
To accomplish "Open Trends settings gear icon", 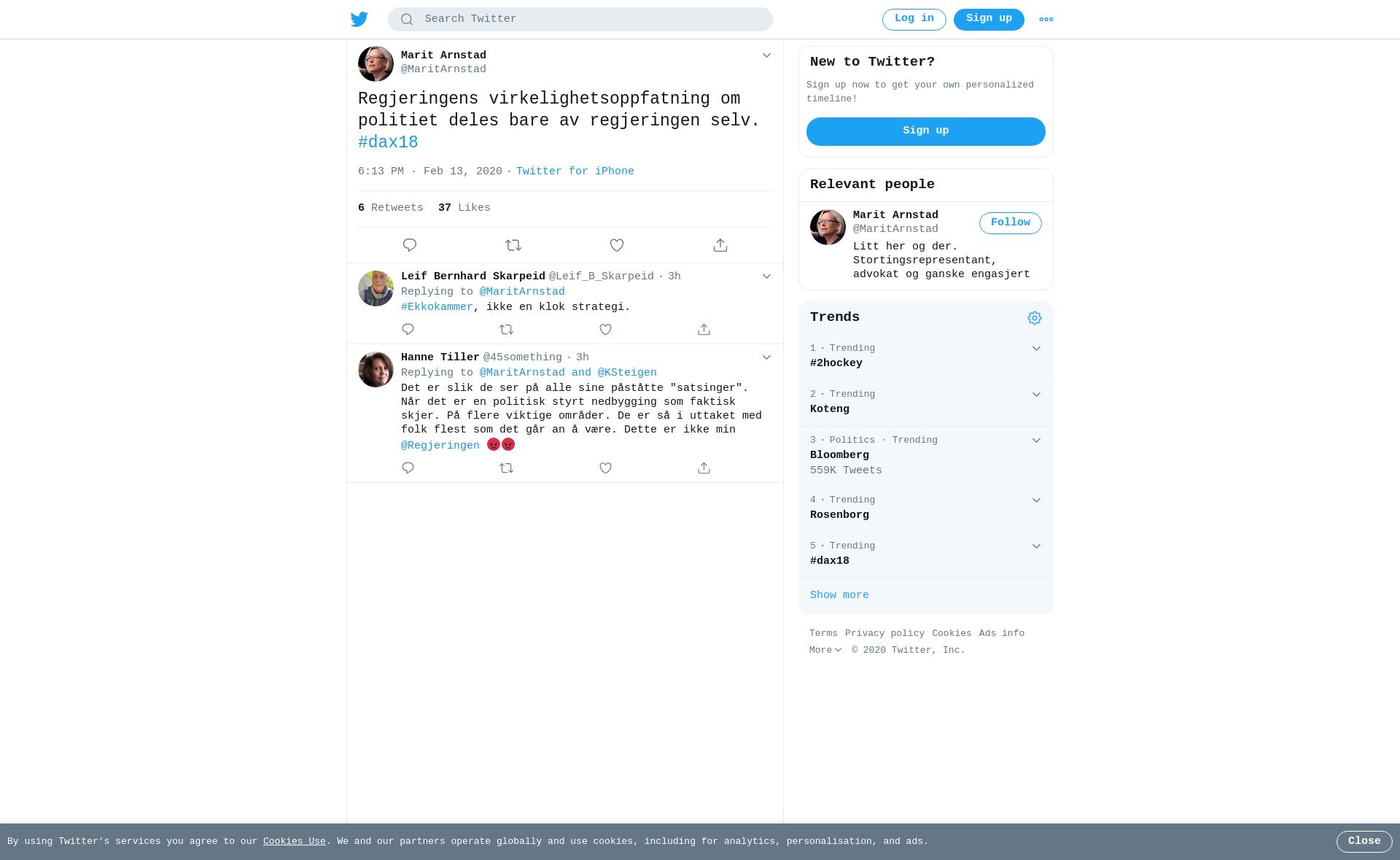I will [x=1035, y=318].
